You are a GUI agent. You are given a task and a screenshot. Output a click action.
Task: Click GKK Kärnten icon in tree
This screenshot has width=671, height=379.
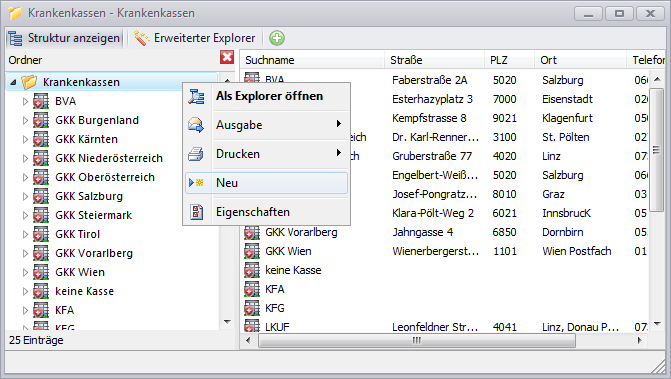tap(41, 139)
